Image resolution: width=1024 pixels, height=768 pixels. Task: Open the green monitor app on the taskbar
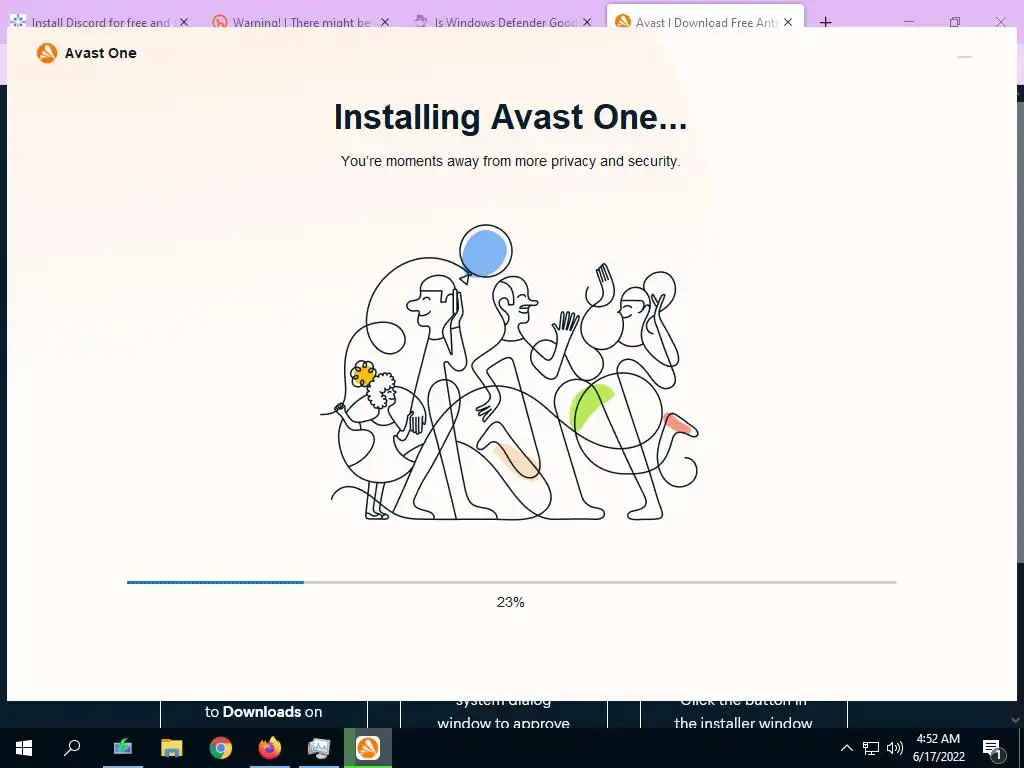(123, 748)
